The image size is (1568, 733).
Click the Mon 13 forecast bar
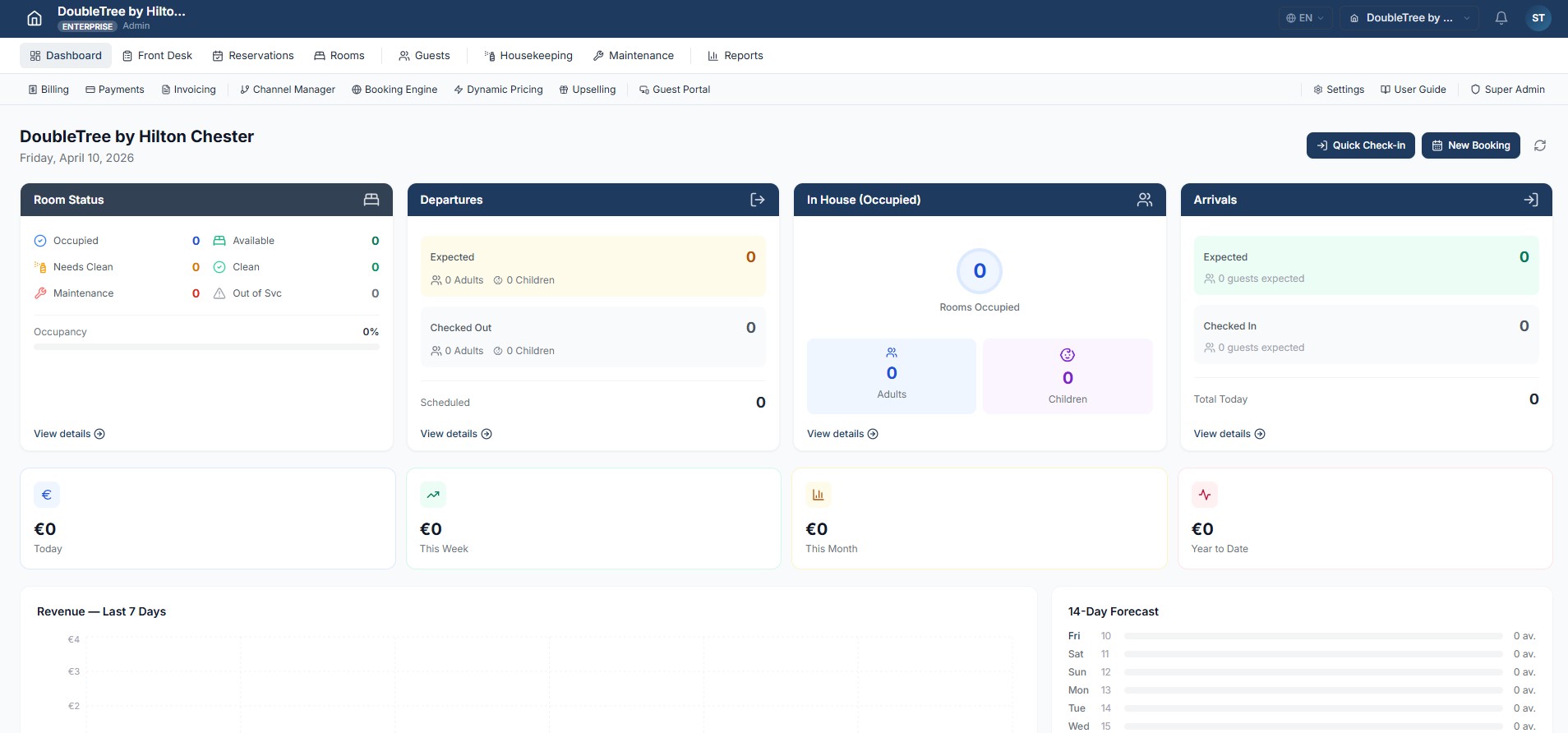[x=1313, y=690]
